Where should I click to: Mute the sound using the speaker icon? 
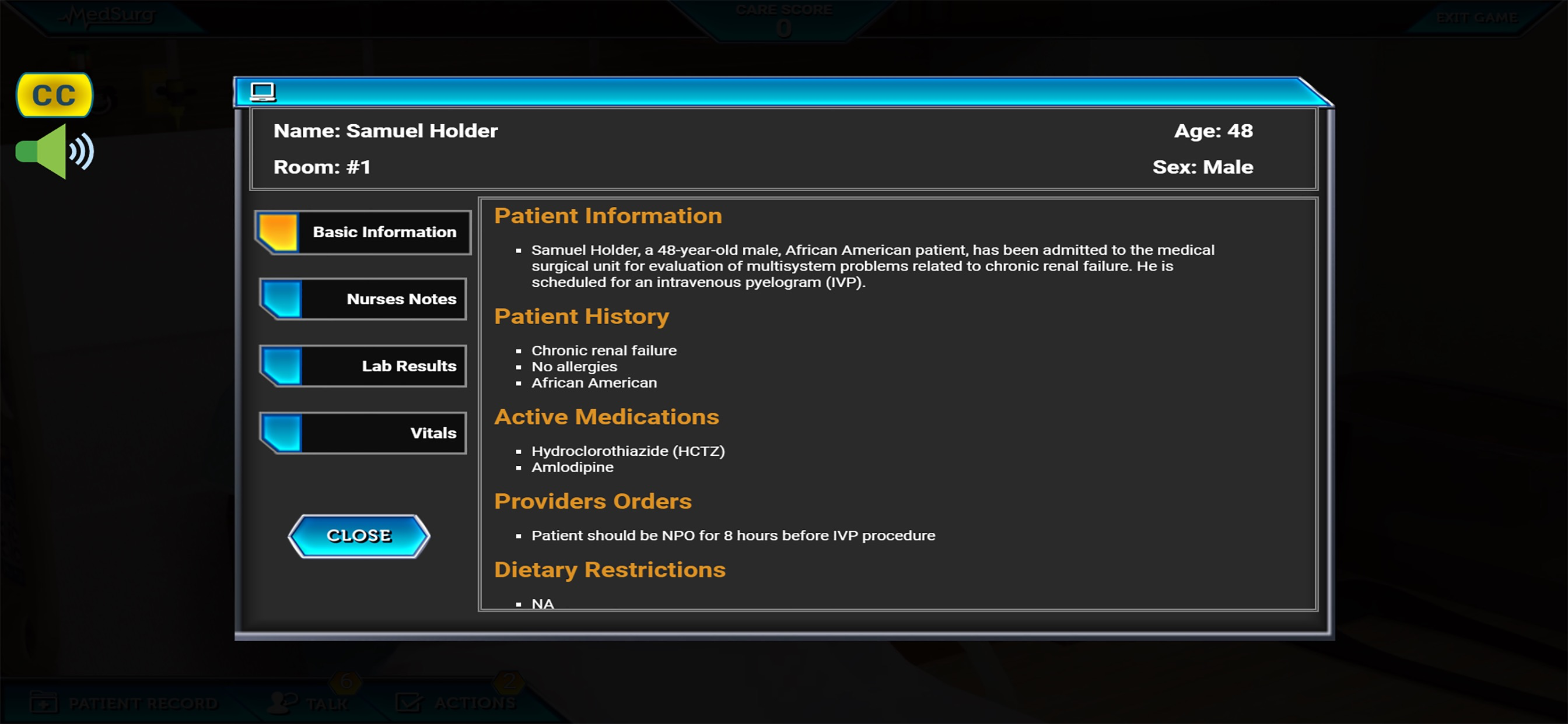55,151
